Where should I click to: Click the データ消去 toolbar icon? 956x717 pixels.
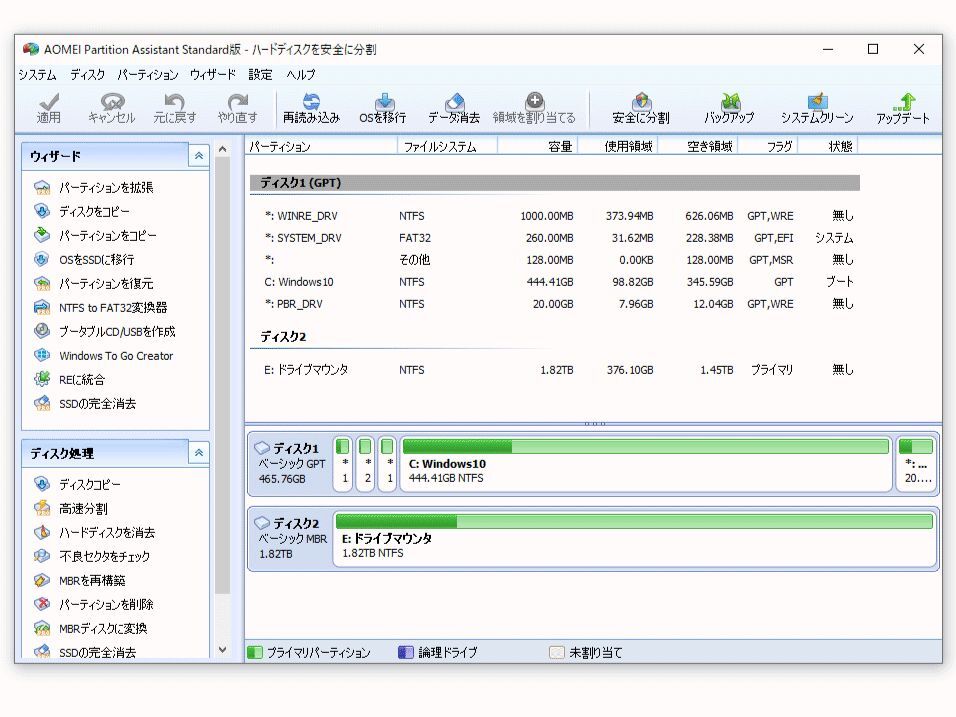tap(454, 109)
